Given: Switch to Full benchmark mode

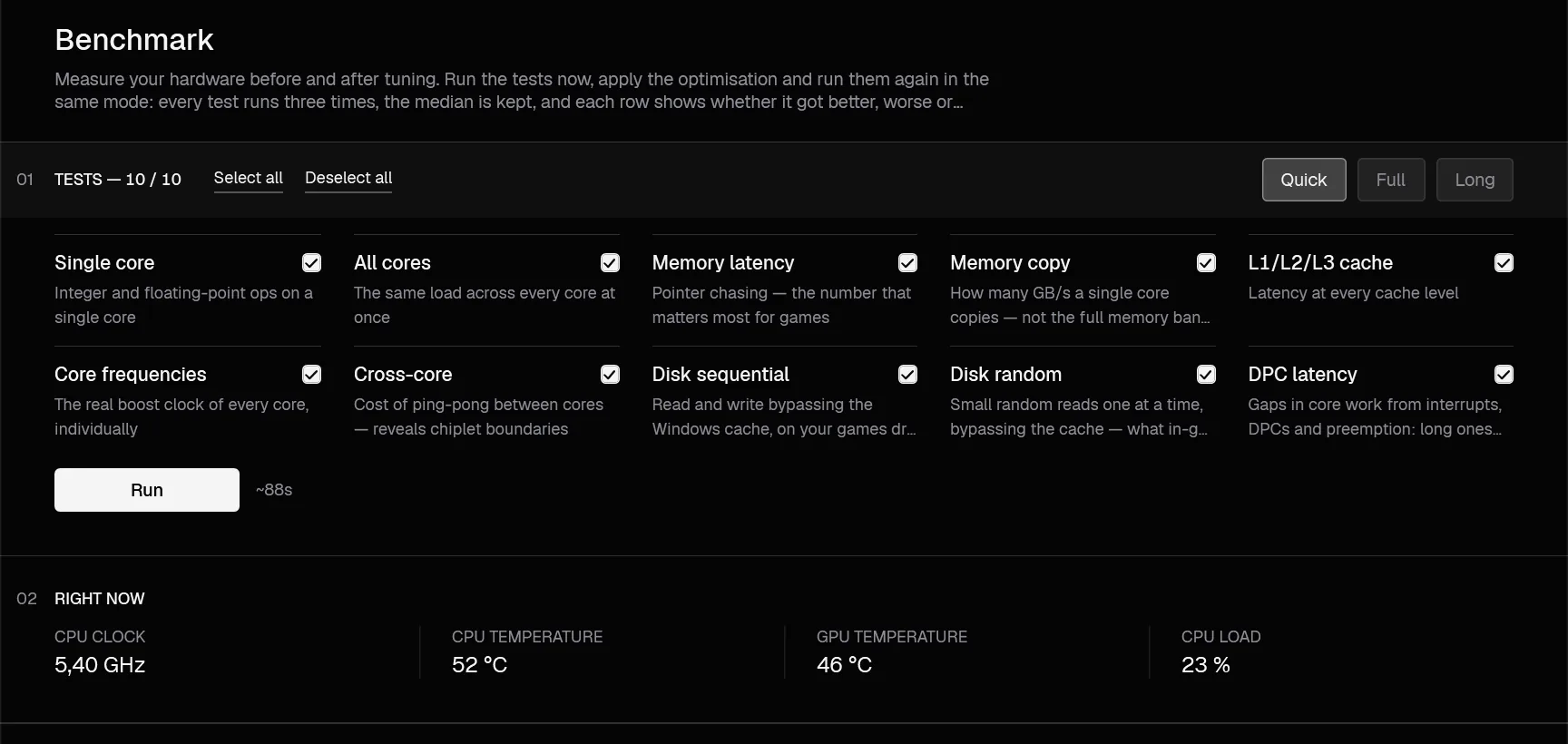Looking at the screenshot, I should [x=1391, y=180].
